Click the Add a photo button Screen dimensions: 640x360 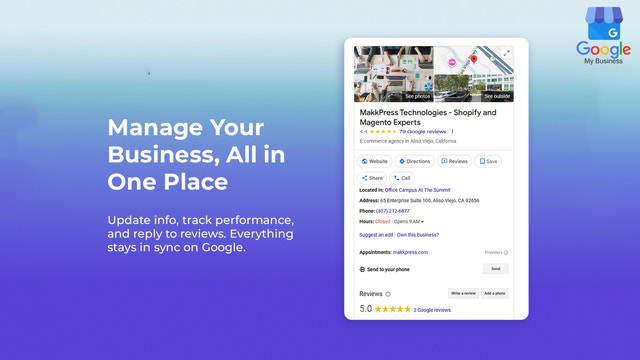point(495,293)
